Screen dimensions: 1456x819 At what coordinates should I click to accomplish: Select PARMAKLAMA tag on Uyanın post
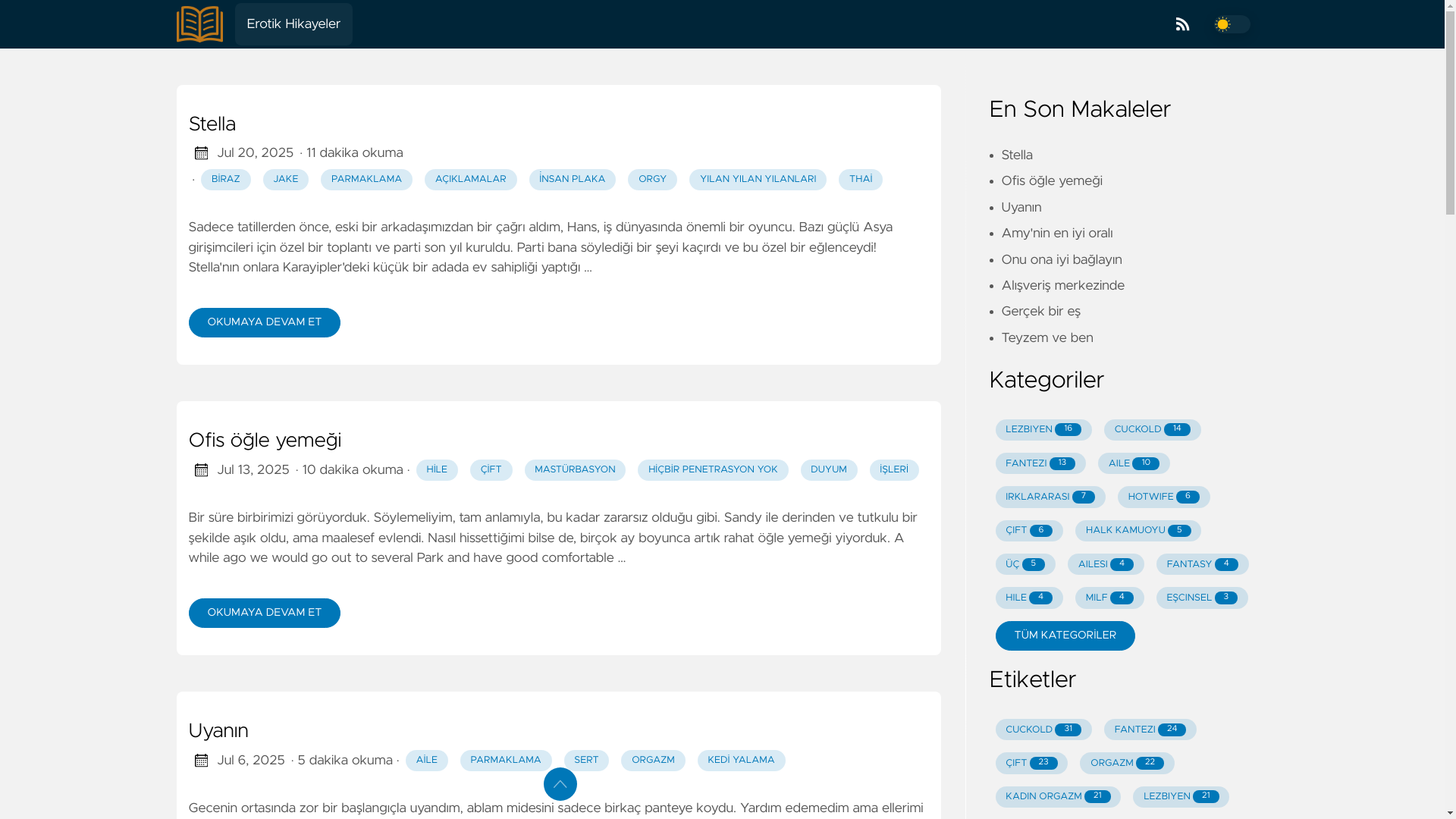tap(505, 761)
